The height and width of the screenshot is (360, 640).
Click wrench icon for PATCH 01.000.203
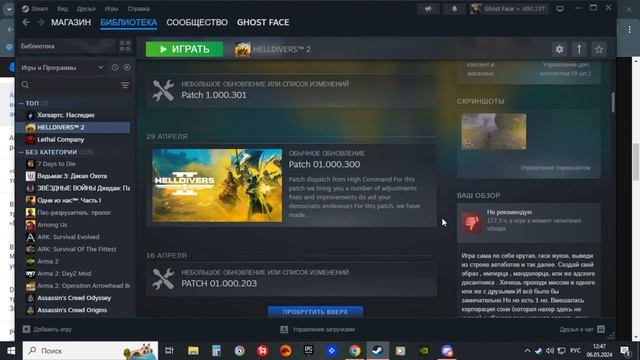[x=163, y=279]
